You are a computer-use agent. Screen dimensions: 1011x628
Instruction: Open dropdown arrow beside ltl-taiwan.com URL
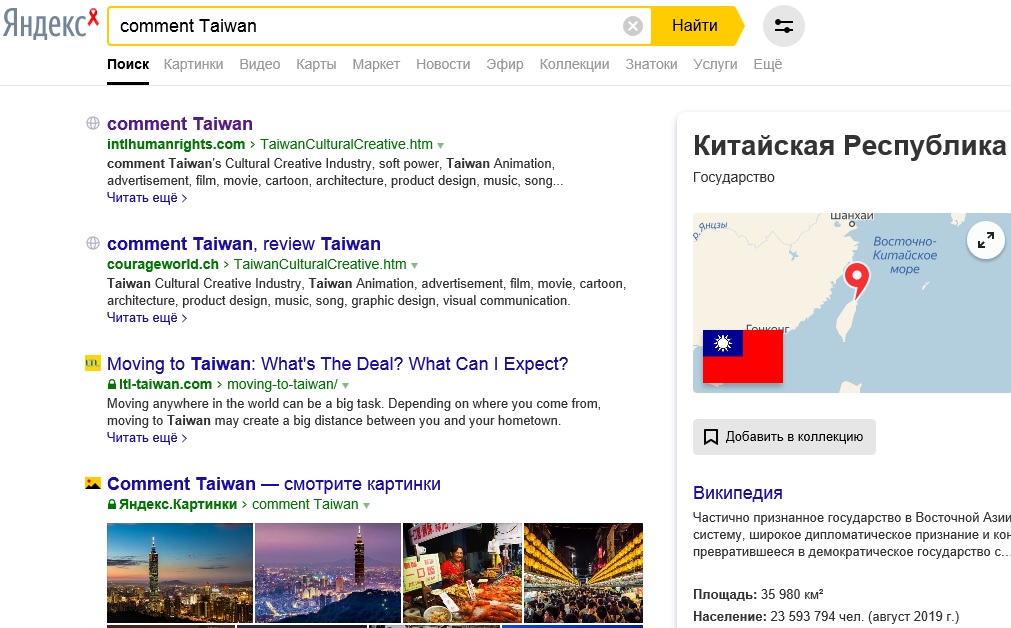click(346, 385)
